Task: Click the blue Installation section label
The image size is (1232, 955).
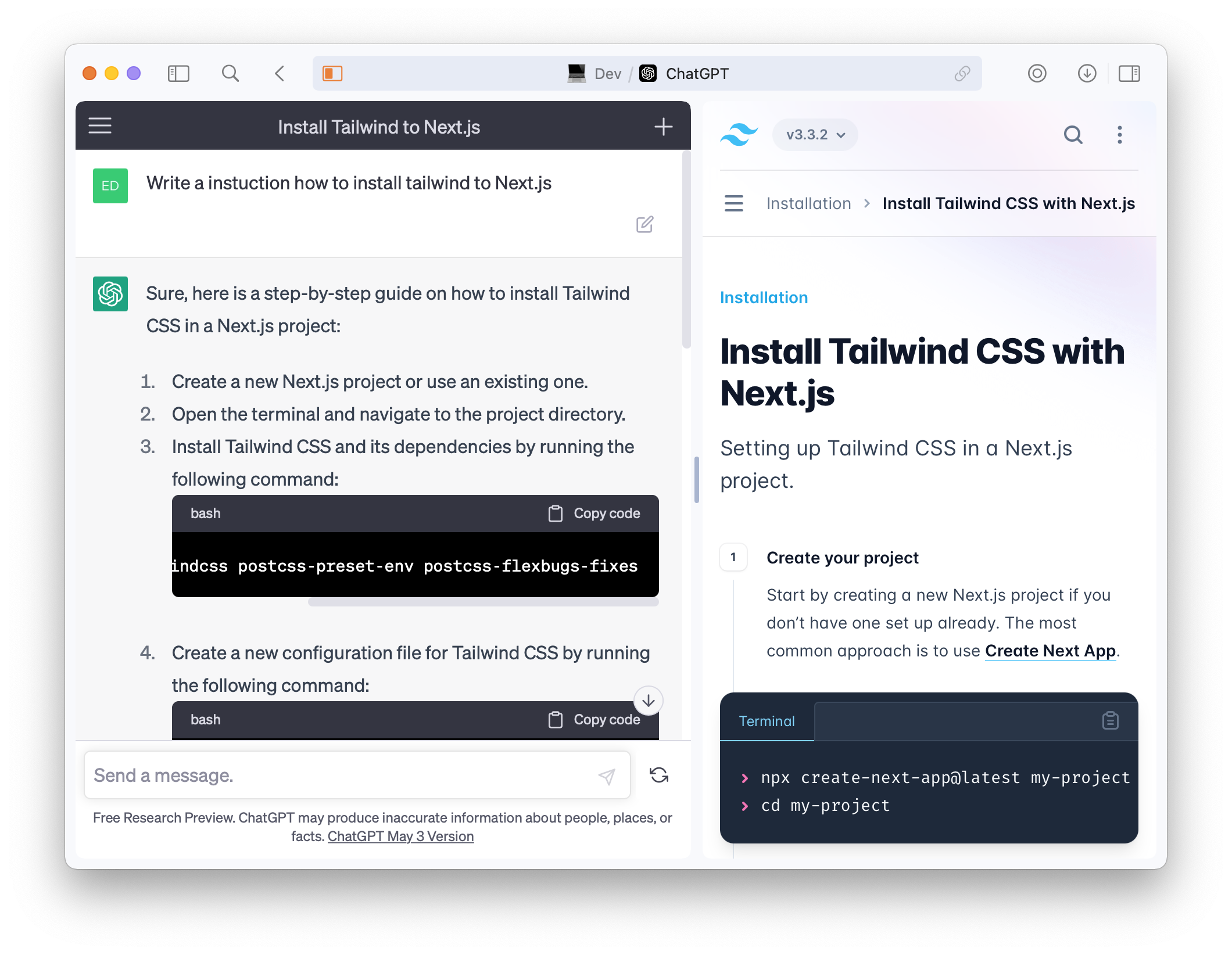Action: click(764, 297)
